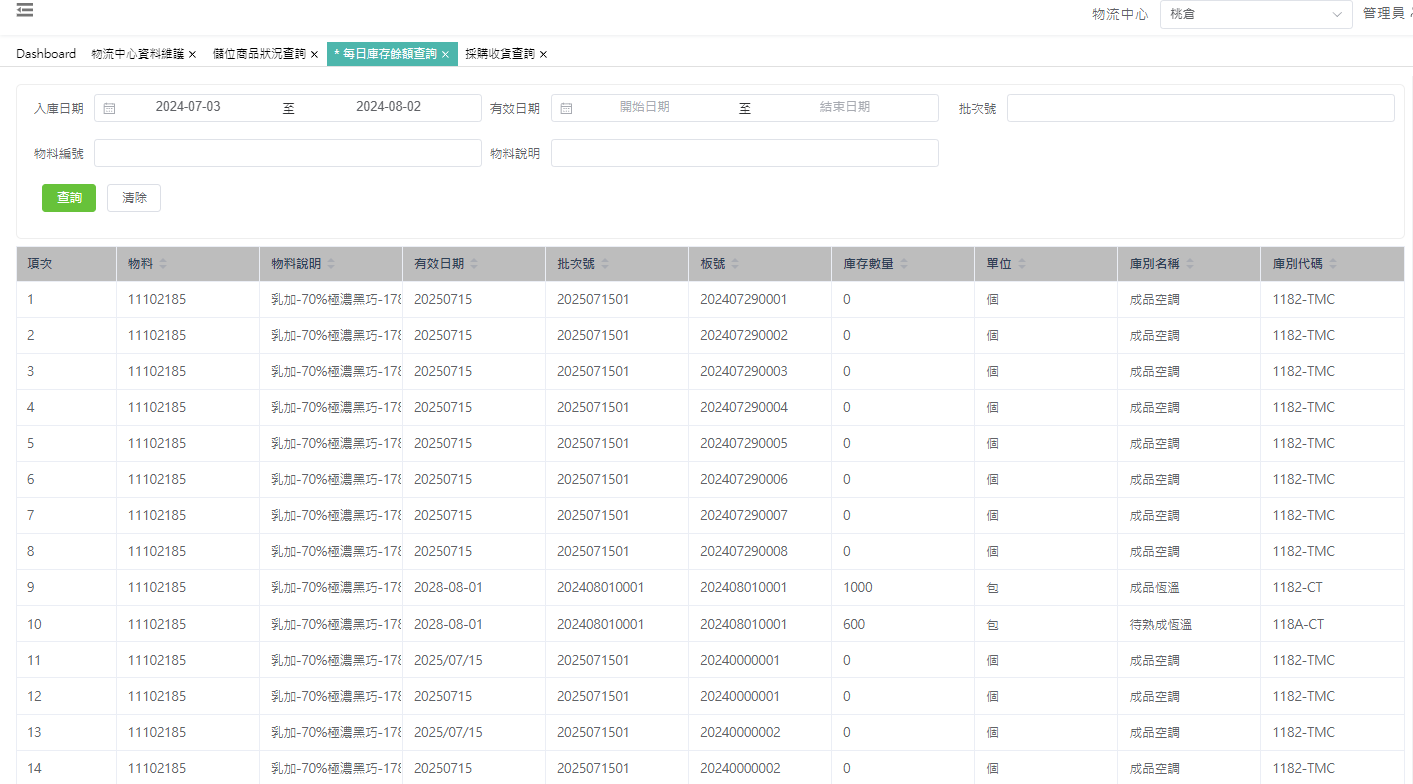Select pallet number 202407290001 cell

(759, 299)
